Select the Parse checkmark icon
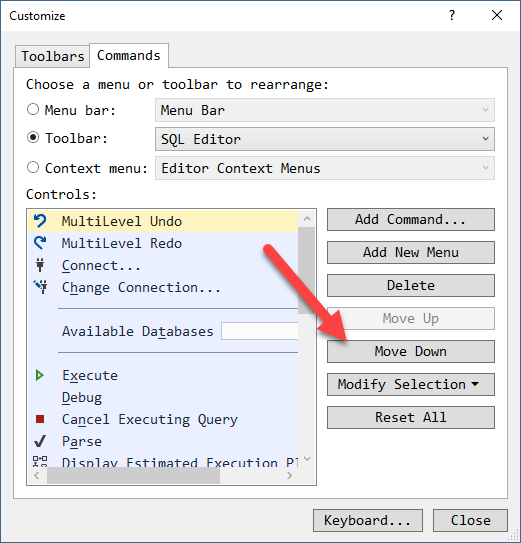 point(40,441)
